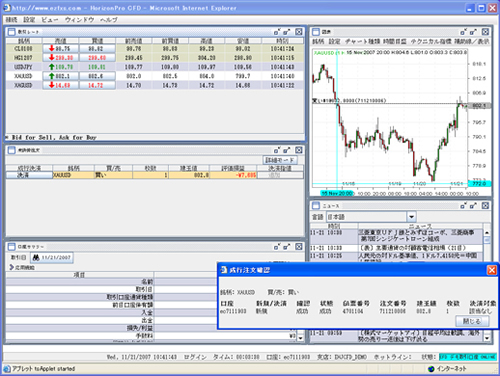Click the cyan online status indicator
Image resolution: width=500 pixels, height=376 pixels.
(467, 357)
